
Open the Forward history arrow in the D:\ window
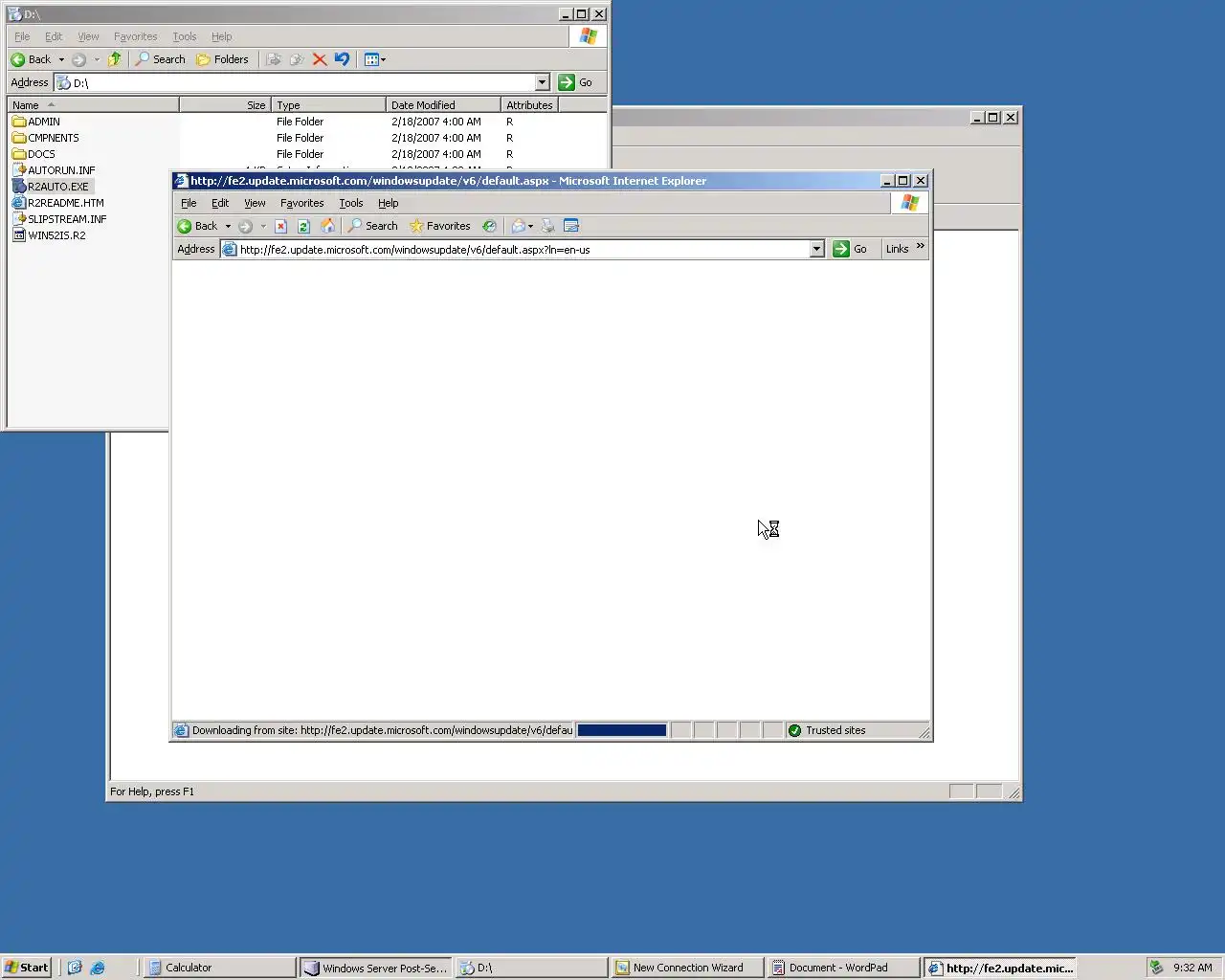(x=97, y=59)
